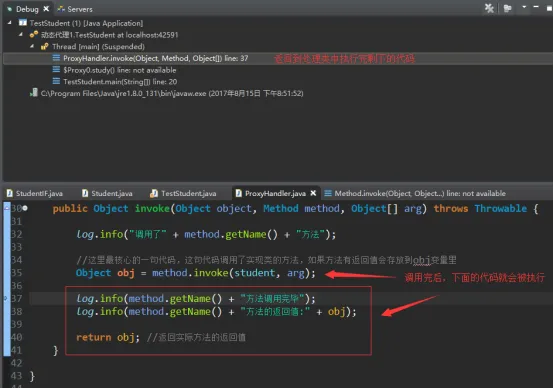This screenshot has width=554, height=389.
Task: Click the Servers tab icon
Action: point(61,9)
